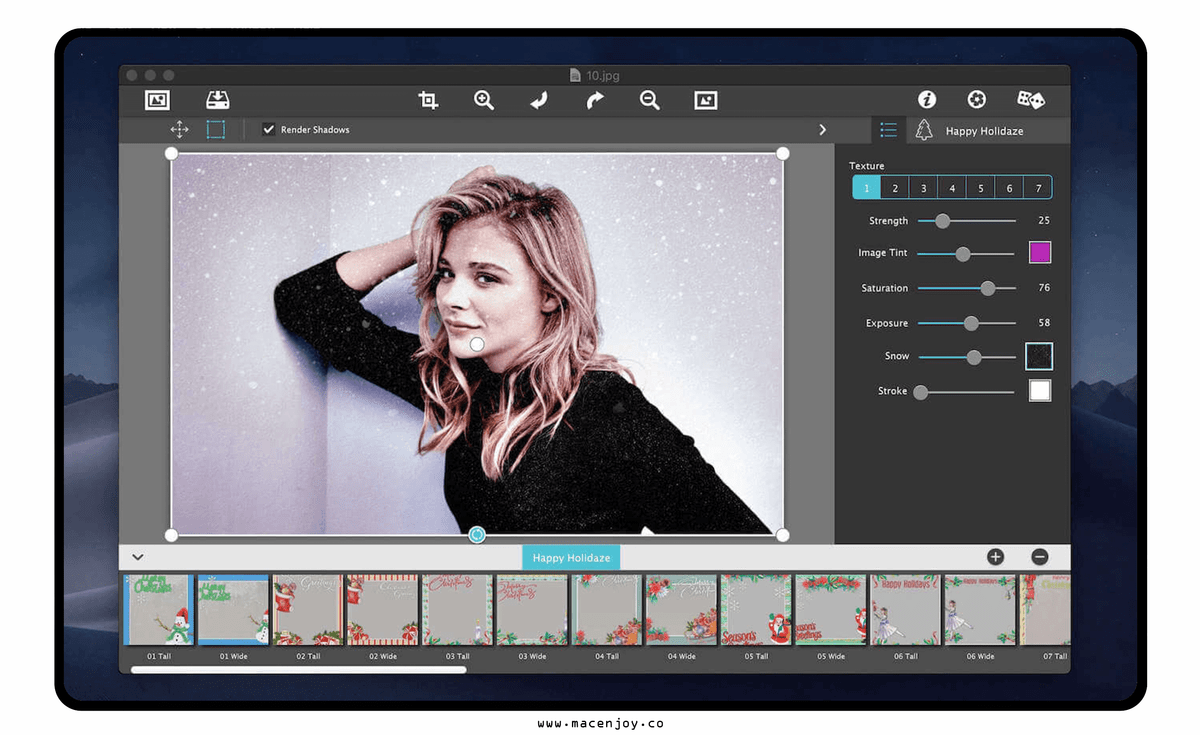Image resolution: width=1200 pixels, height=735 pixels.
Task: Click the Snow slider knob
Action: [974, 357]
